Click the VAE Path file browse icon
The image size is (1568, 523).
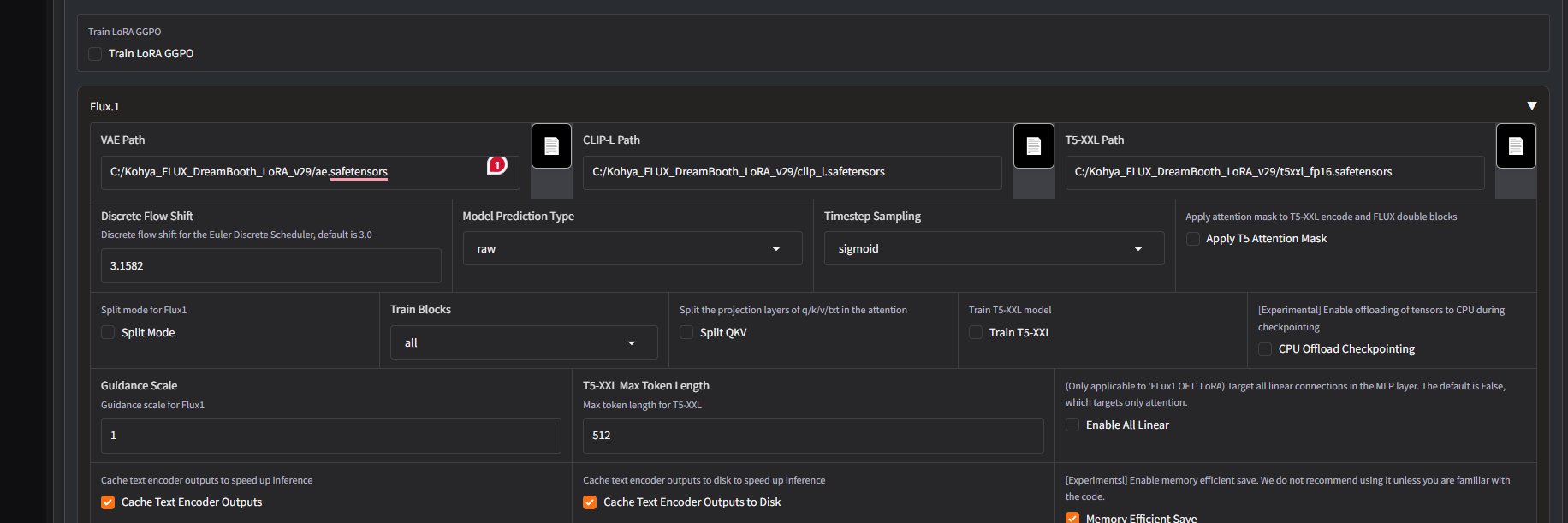(x=551, y=146)
